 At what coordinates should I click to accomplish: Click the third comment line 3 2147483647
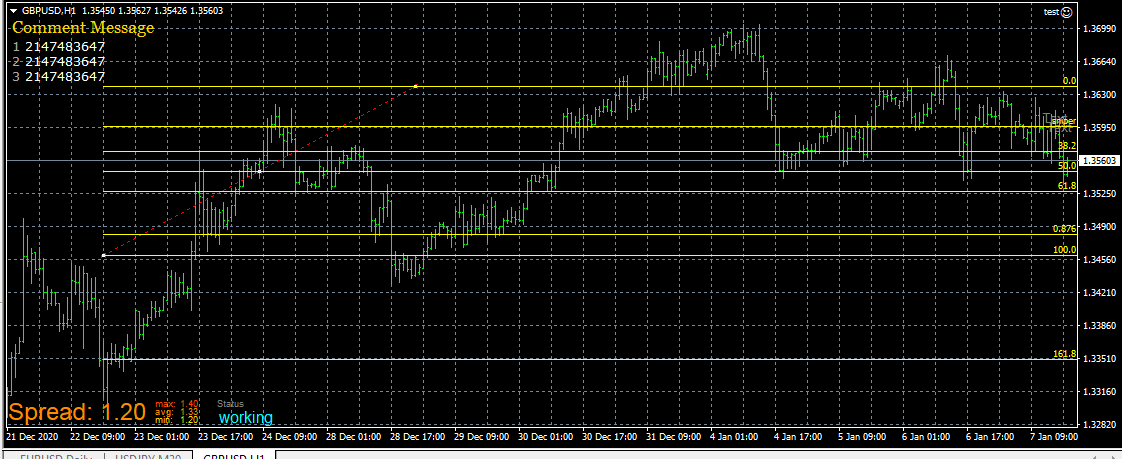click(59, 77)
